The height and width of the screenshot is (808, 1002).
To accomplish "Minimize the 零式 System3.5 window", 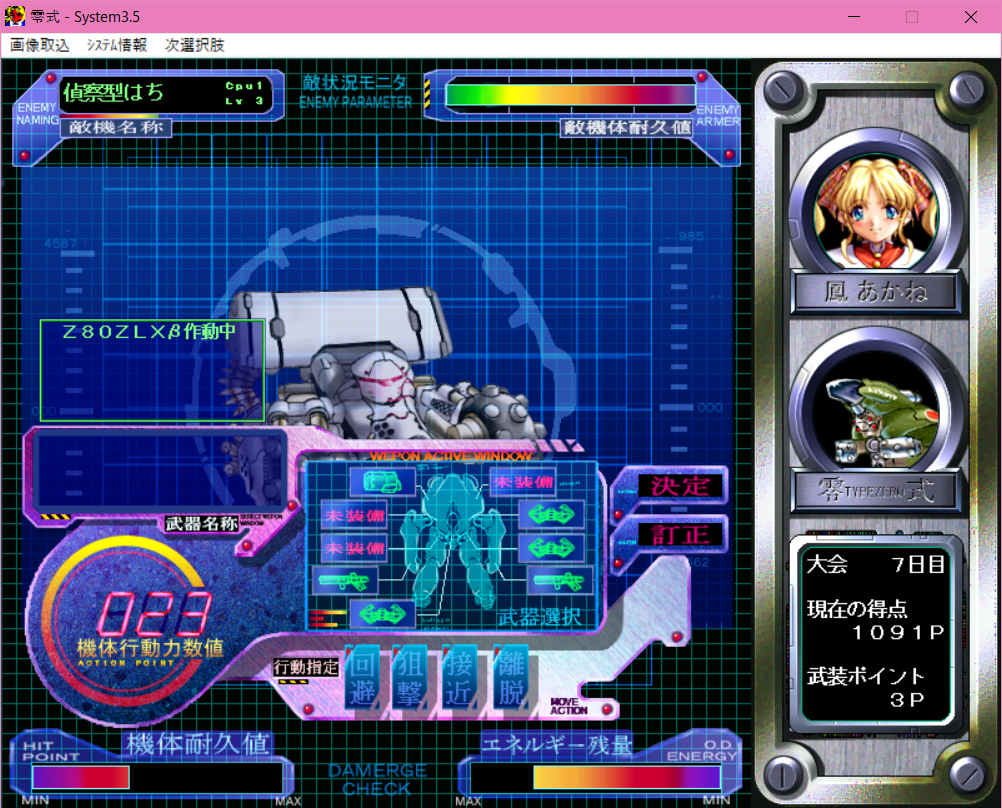I will pyautogui.click(x=854, y=17).
